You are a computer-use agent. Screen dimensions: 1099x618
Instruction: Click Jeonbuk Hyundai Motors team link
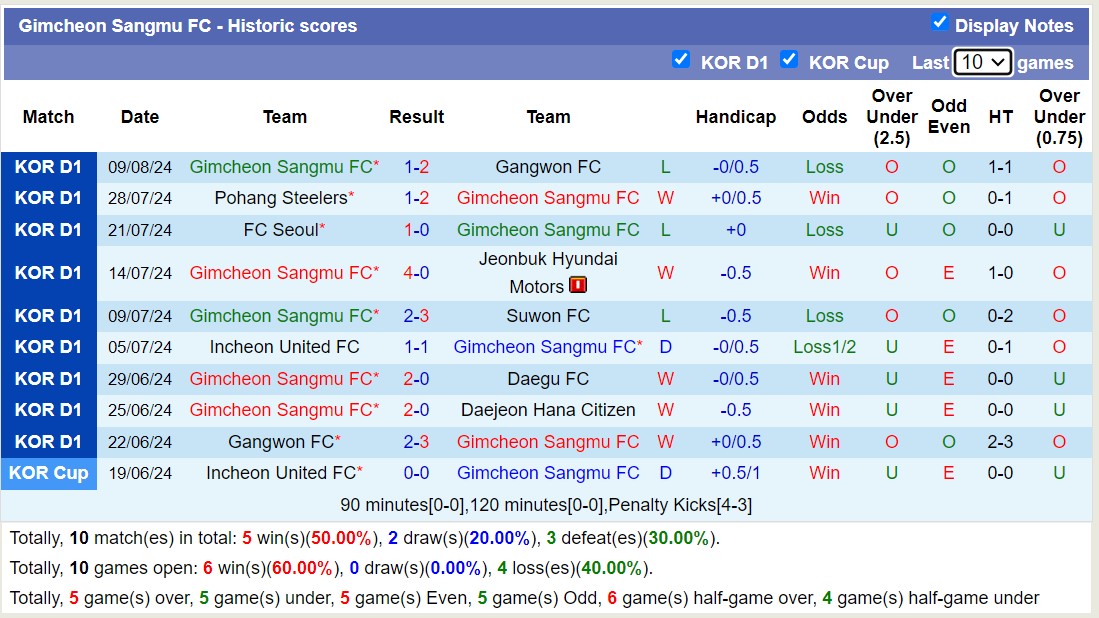click(x=548, y=260)
